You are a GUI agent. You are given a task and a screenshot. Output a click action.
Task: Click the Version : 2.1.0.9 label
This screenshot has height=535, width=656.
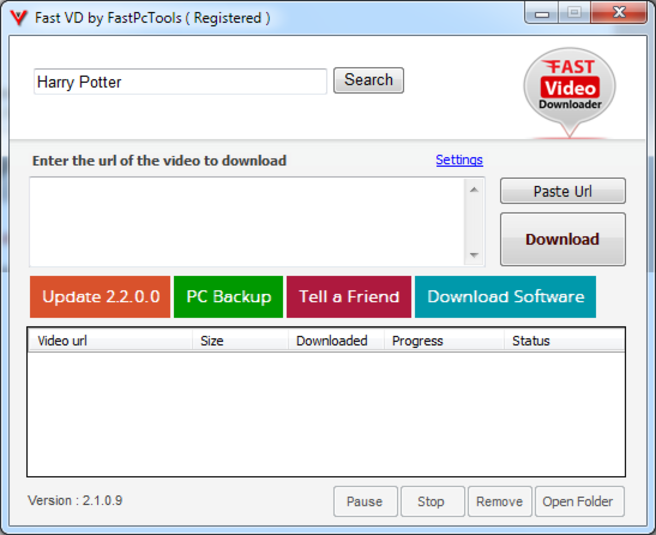point(75,500)
